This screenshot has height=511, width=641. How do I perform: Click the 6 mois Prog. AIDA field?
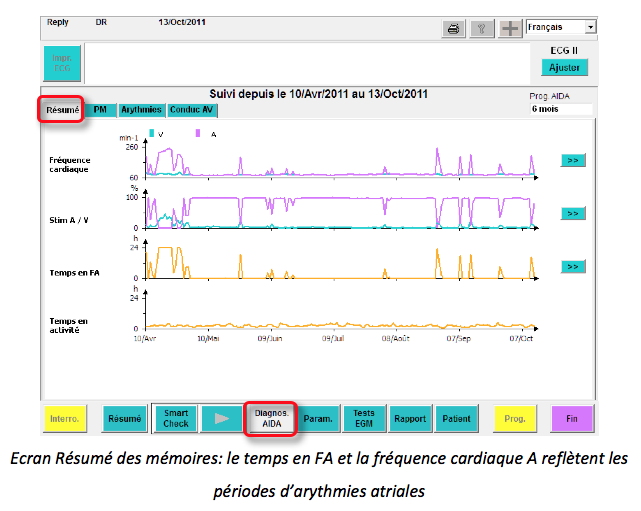560,110
